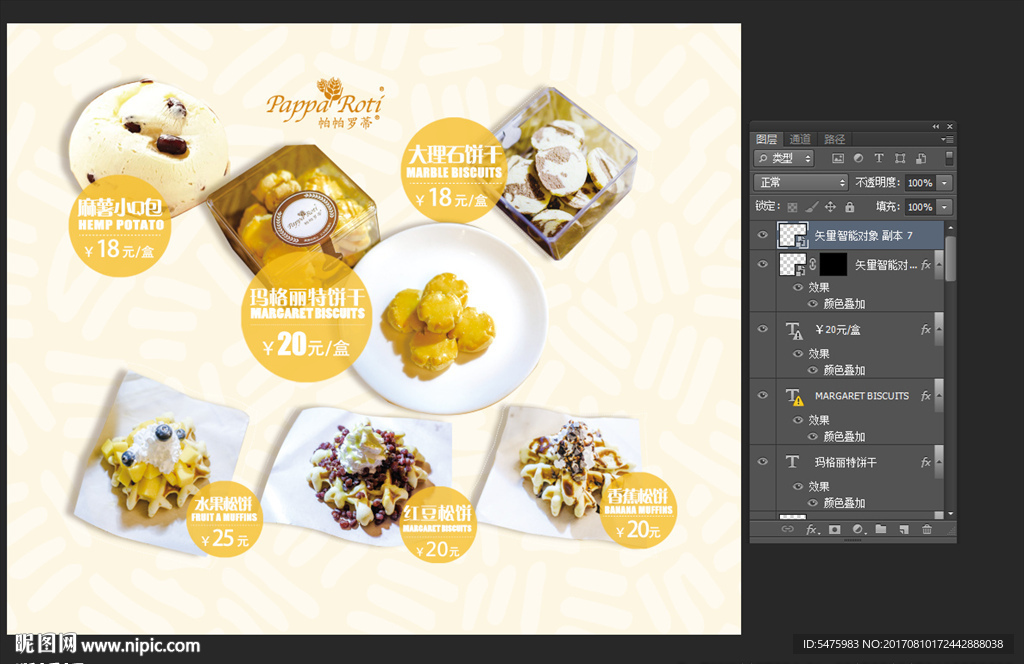
Task: Open the 正常 blend mode dropdown
Action: click(801, 183)
